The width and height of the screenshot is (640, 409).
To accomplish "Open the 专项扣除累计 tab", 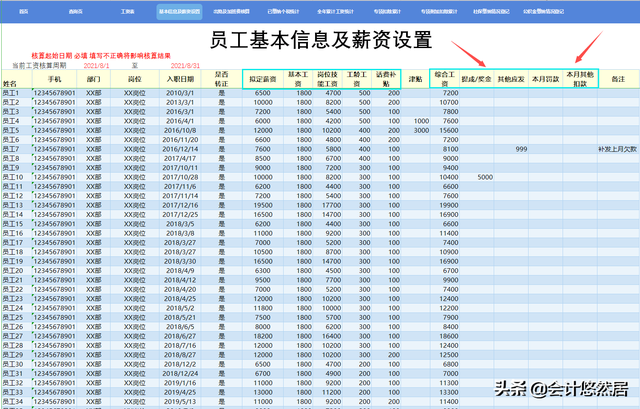I will pos(387,11).
